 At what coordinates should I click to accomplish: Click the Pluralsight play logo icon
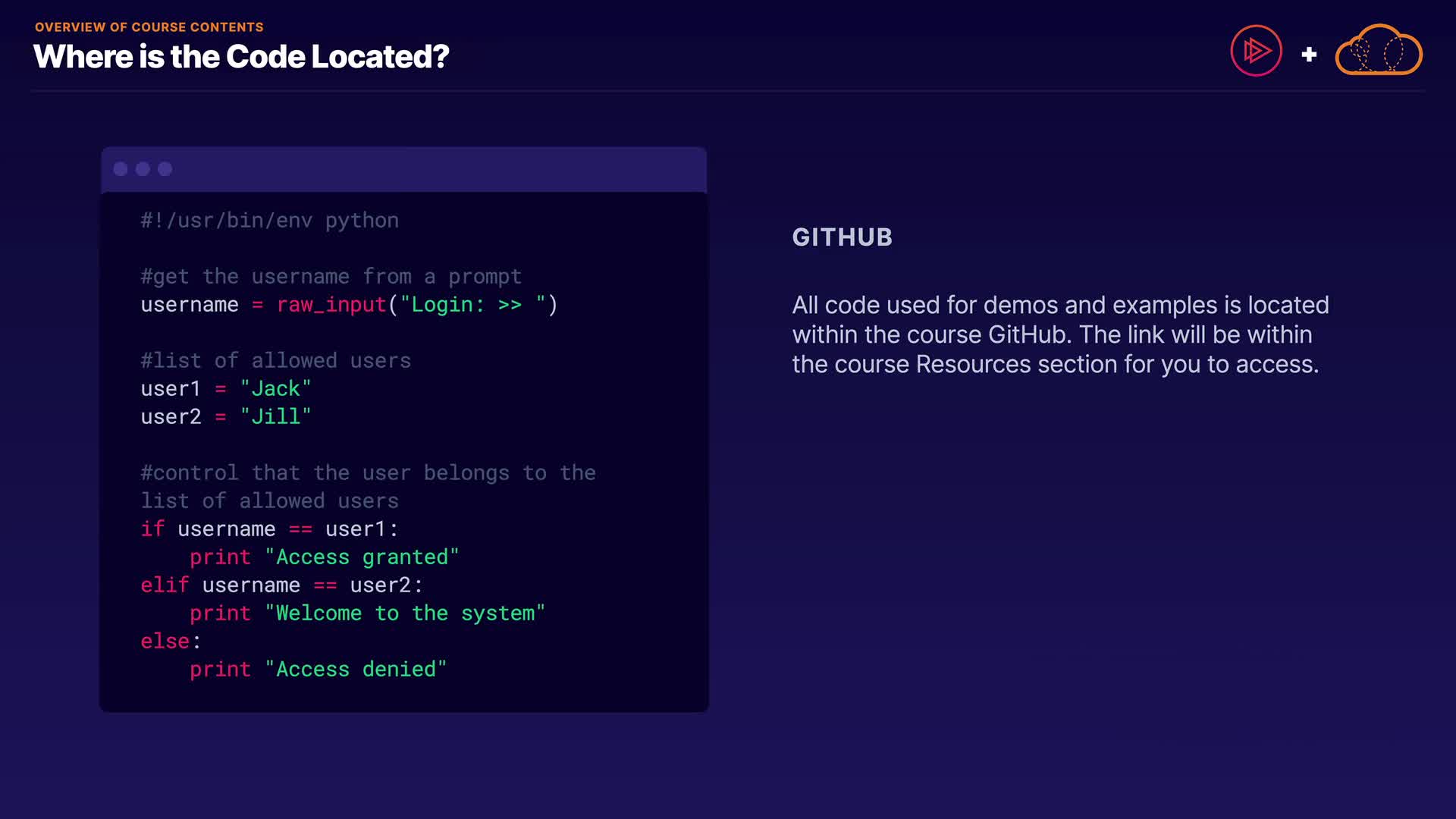[1256, 51]
